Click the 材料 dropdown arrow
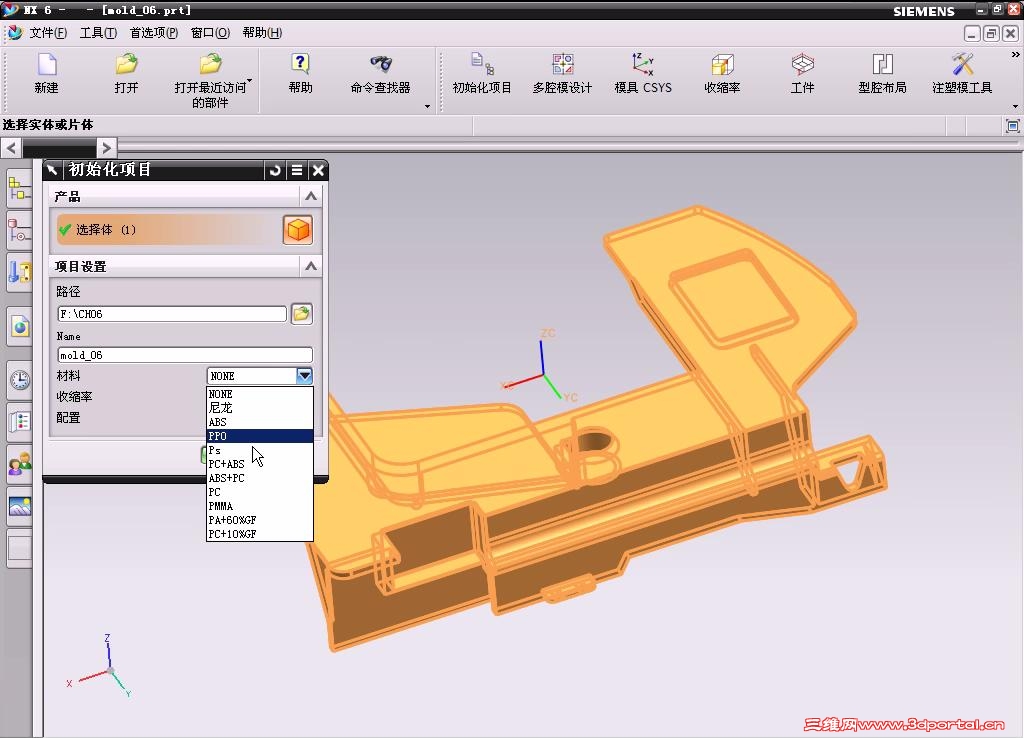1024x738 pixels. 304,376
